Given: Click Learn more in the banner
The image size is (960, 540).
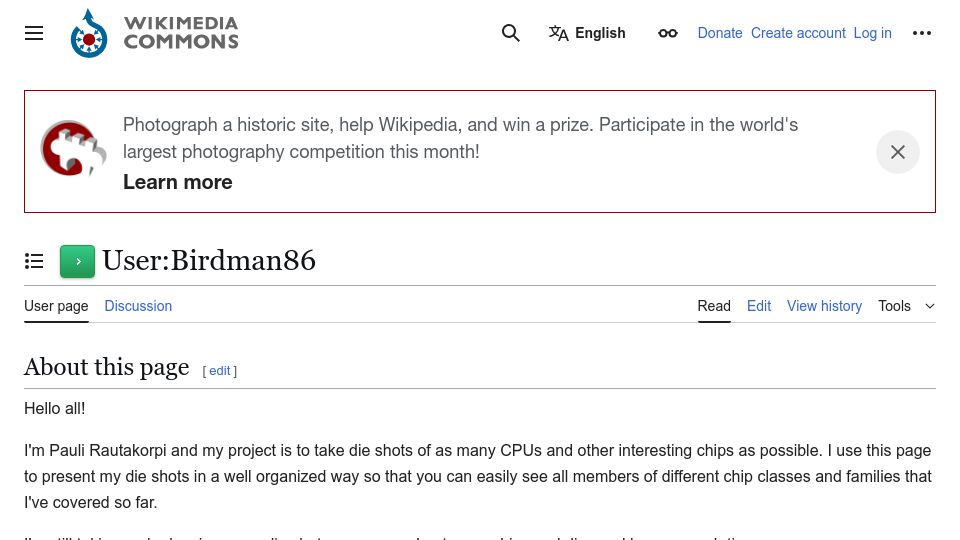Looking at the screenshot, I should [178, 182].
